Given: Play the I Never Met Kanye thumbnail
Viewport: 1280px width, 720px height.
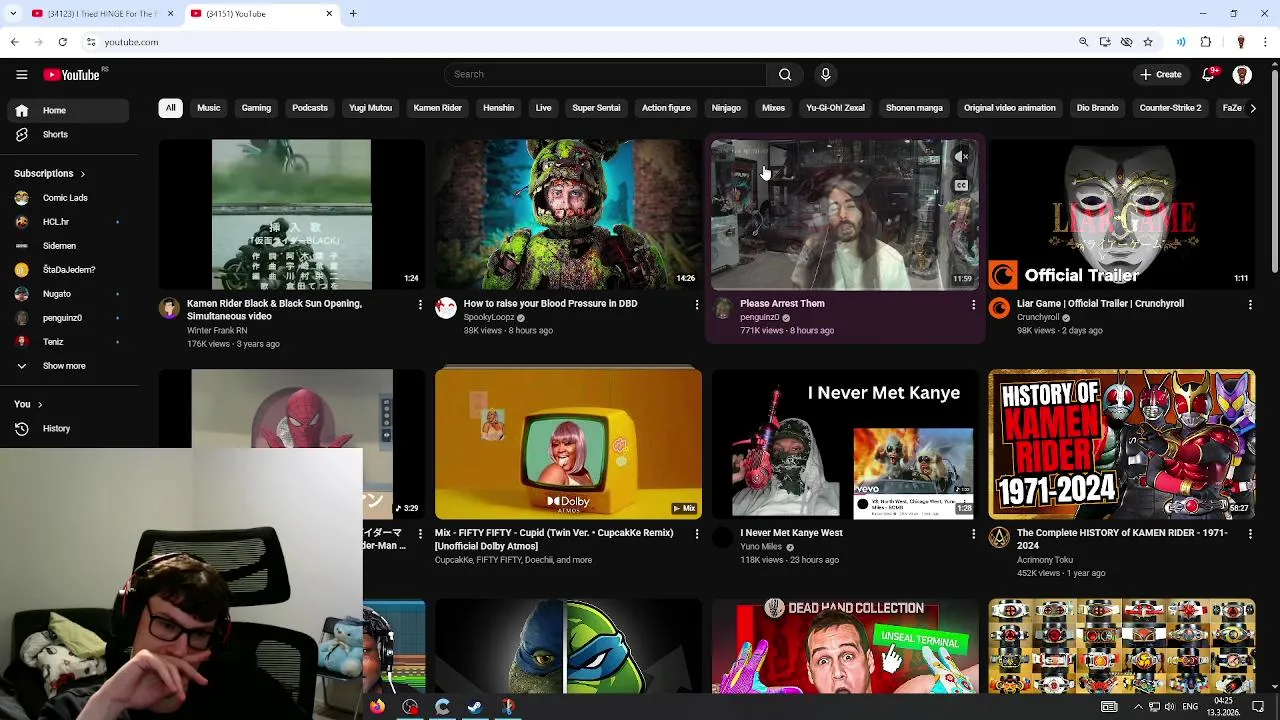Looking at the screenshot, I should pyautogui.click(x=845, y=444).
